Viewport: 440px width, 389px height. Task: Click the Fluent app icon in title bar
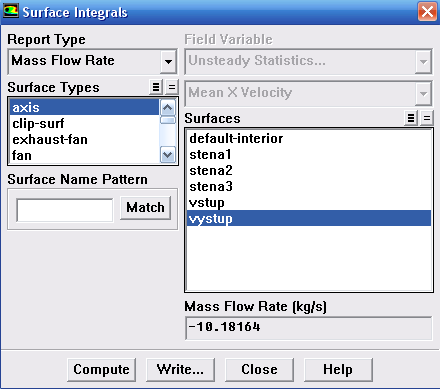11,10
